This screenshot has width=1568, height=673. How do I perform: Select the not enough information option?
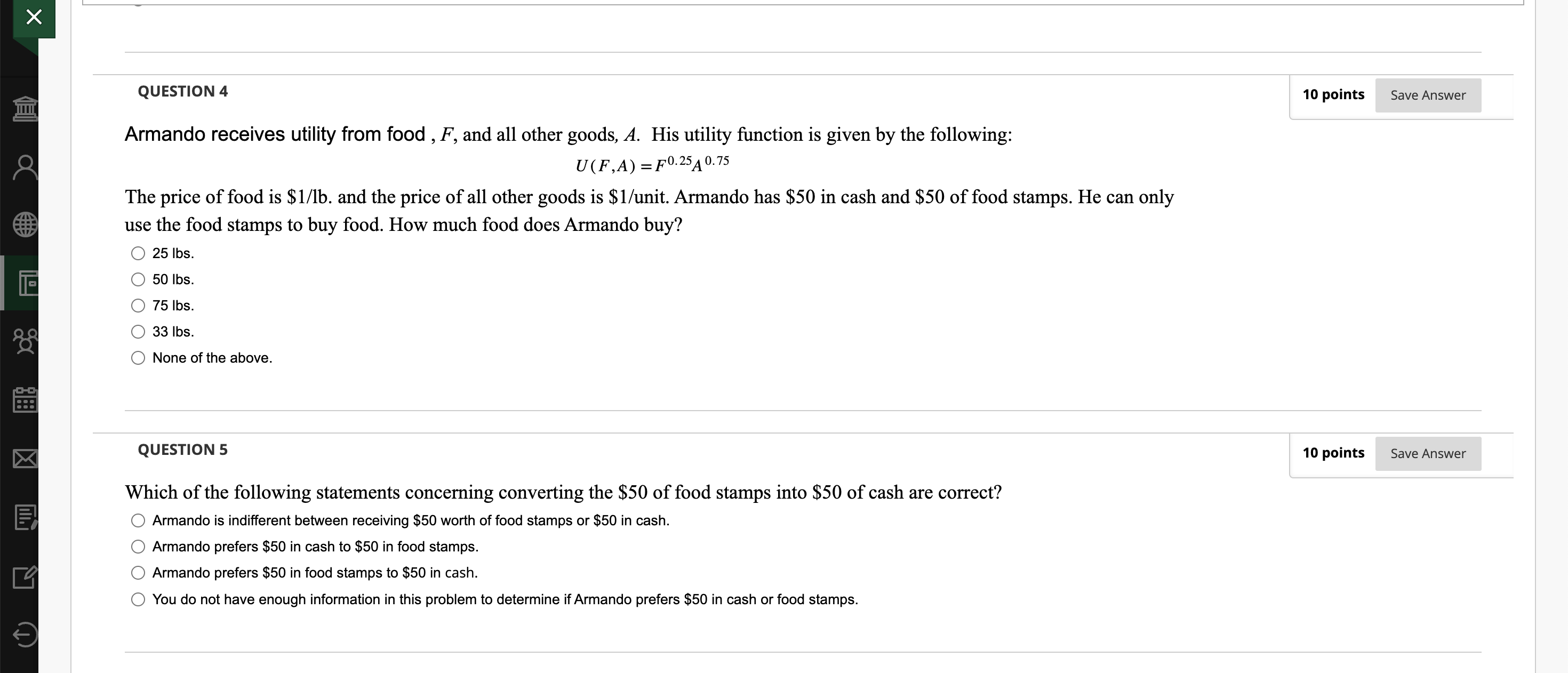(x=138, y=599)
